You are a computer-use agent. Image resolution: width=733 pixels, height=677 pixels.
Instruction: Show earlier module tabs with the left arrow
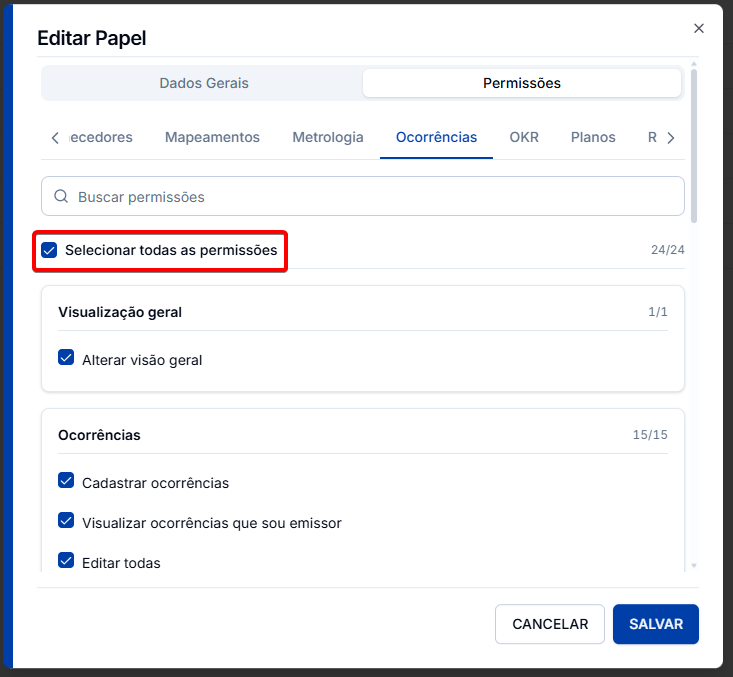coord(55,138)
